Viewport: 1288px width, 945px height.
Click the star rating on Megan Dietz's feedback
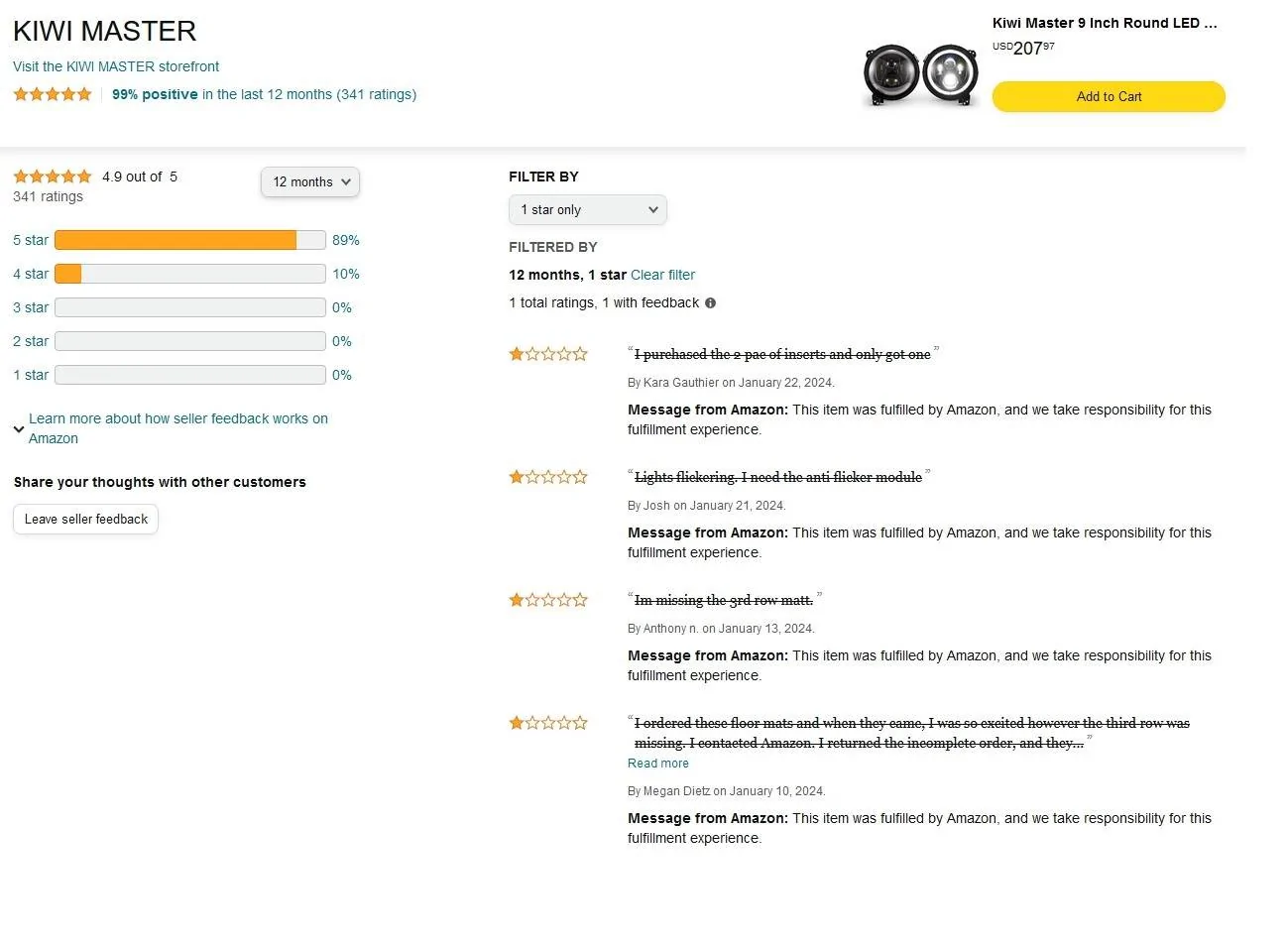548,723
